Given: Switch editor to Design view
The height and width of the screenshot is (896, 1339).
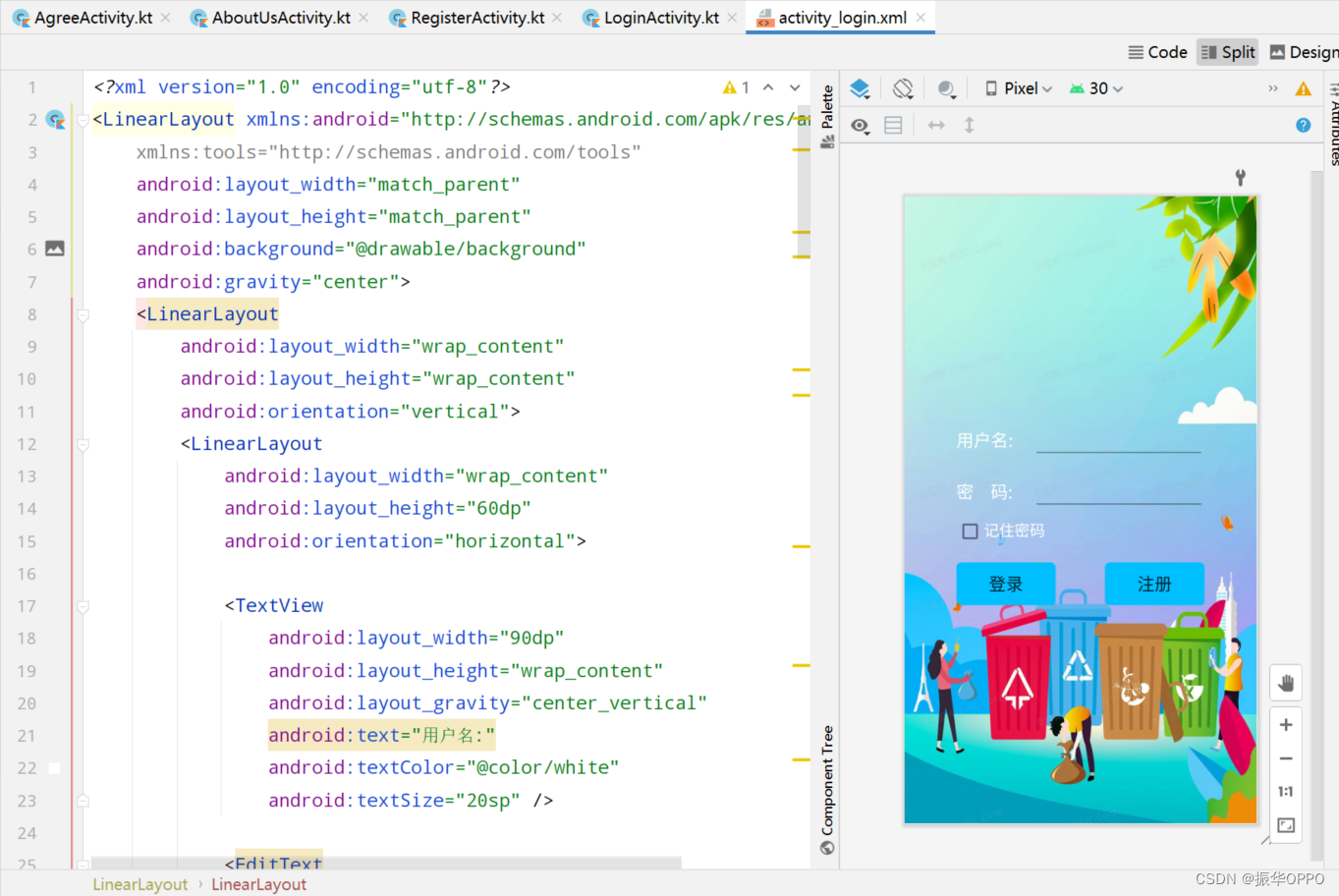Looking at the screenshot, I should [1304, 52].
